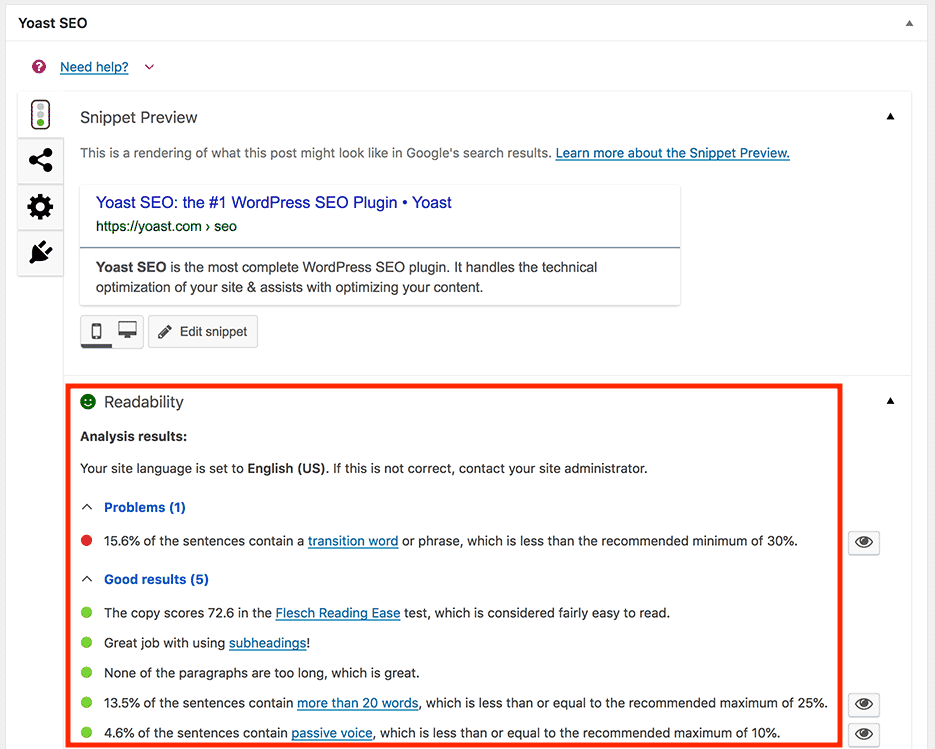The image size is (935, 749).
Task: Open the Need help? link
Action: click(94, 67)
